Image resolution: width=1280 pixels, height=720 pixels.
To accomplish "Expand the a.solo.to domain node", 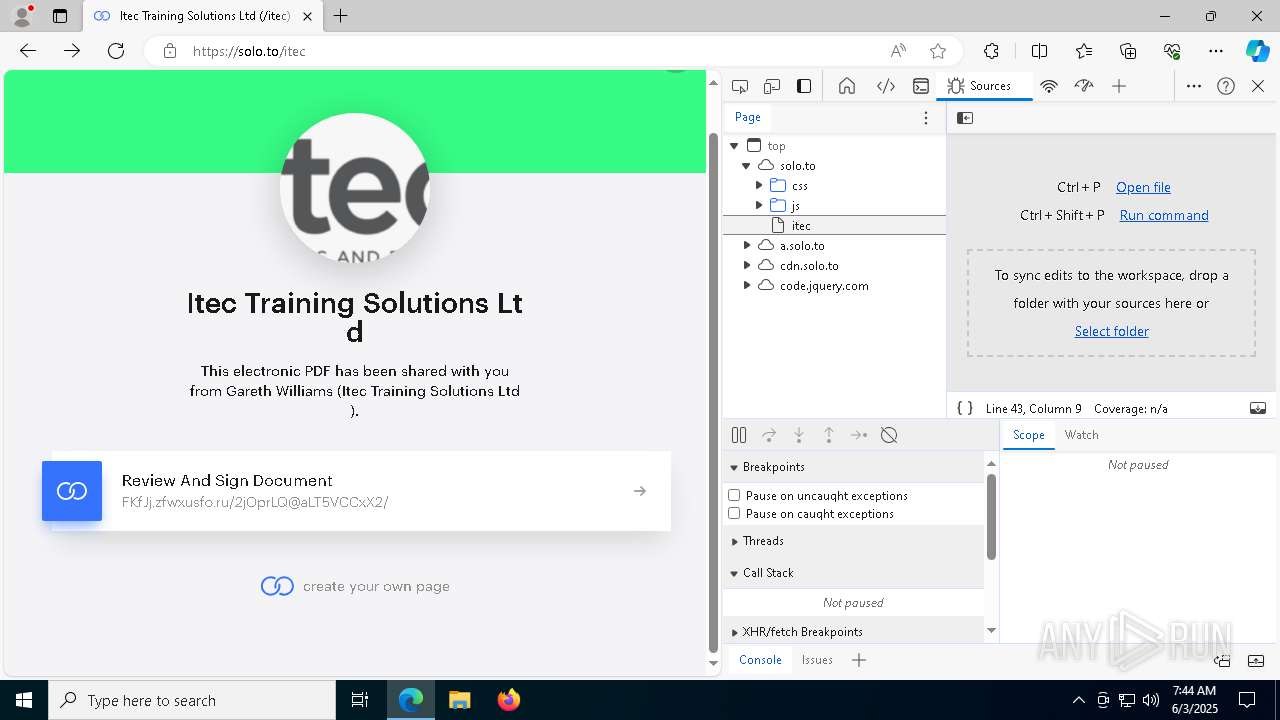I will tap(747, 246).
